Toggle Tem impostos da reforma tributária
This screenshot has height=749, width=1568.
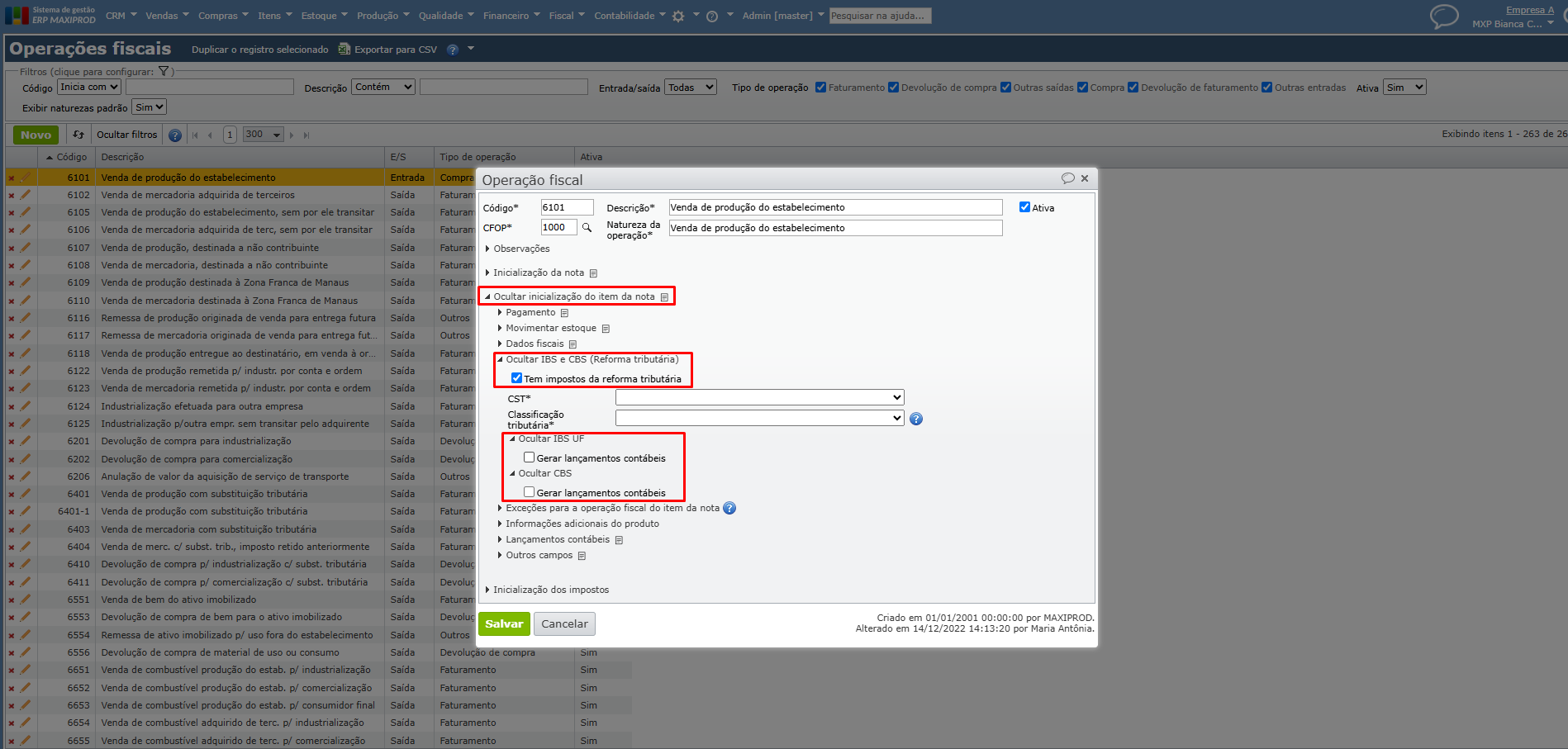(x=516, y=378)
